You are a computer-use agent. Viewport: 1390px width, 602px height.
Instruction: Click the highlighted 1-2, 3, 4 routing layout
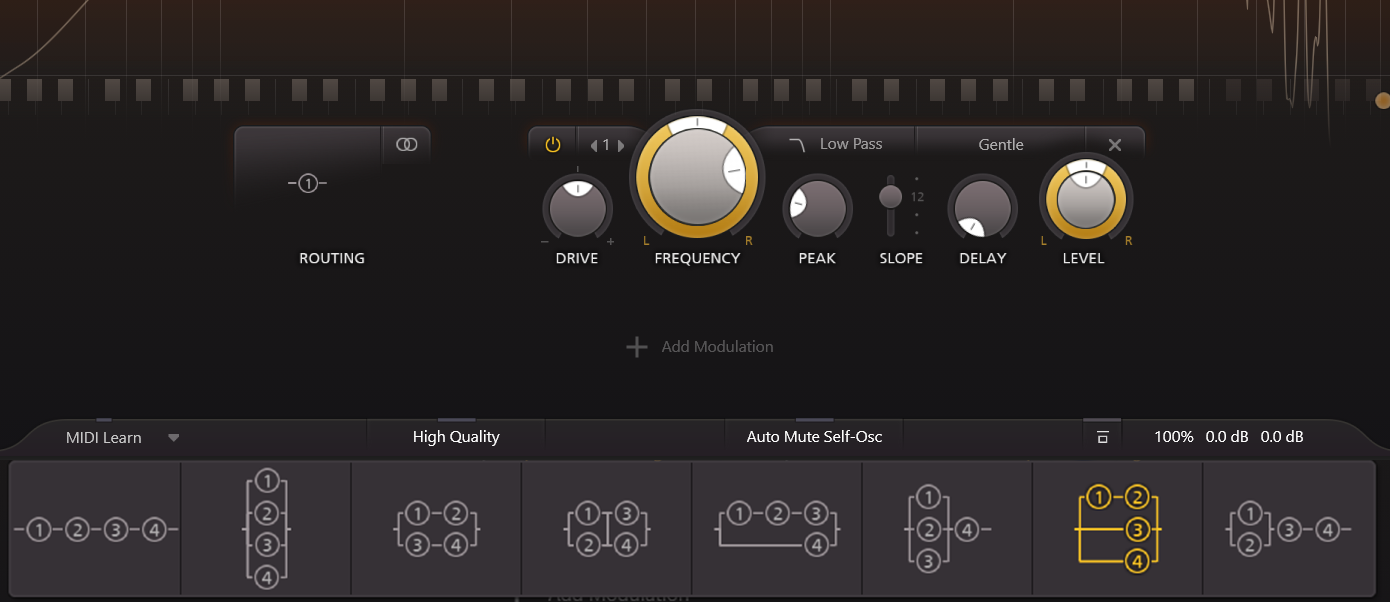click(x=1117, y=529)
